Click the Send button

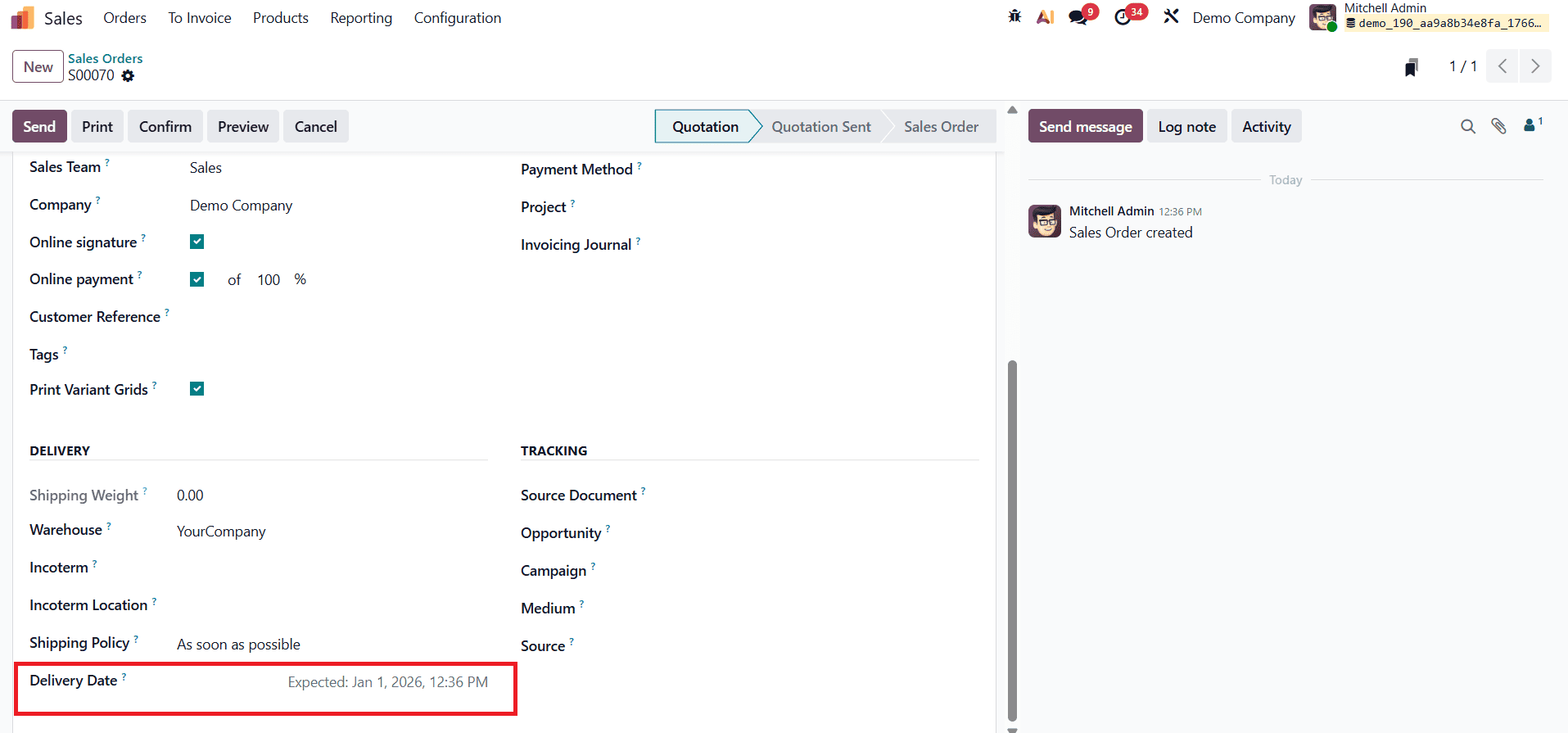tap(39, 126)
